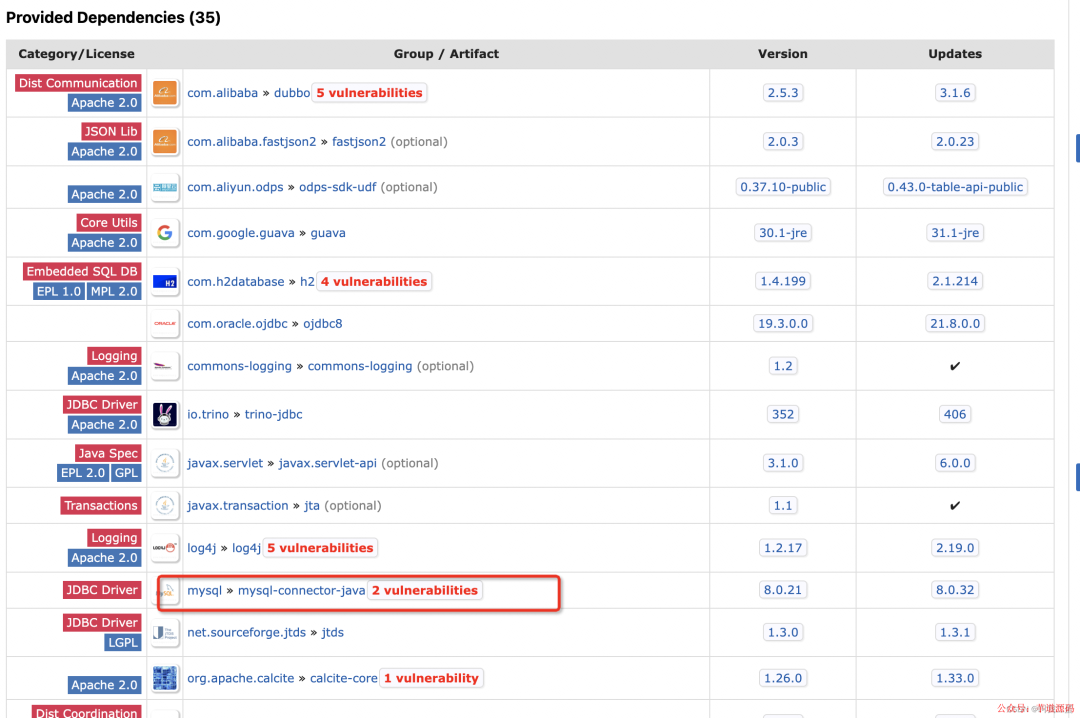Select dubbo update version 3.1.6
The height and width of the screenshot is (718, 1080).
click(955, 93)
